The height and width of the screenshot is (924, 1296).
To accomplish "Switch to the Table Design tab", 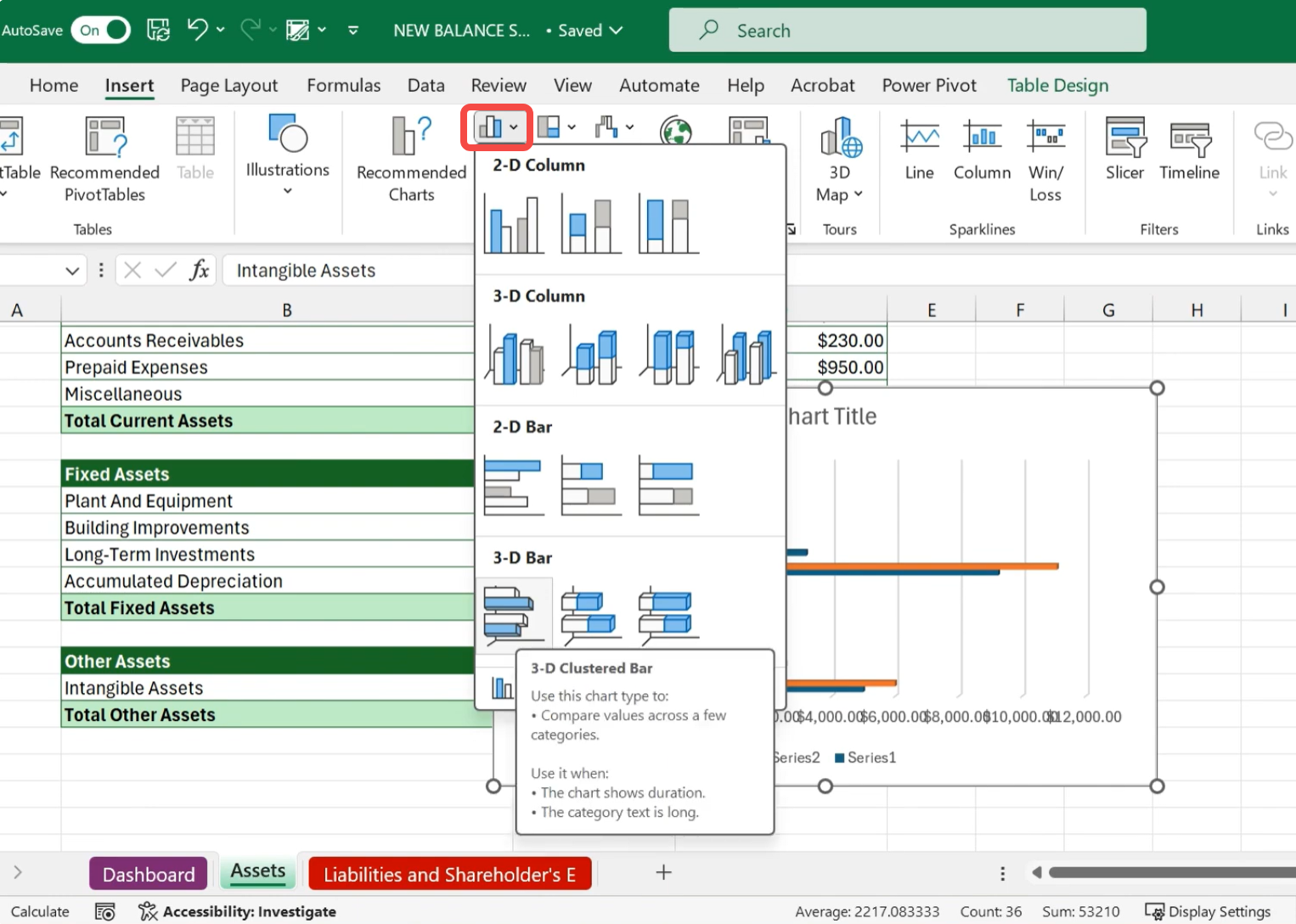I will click(1058, 85).
